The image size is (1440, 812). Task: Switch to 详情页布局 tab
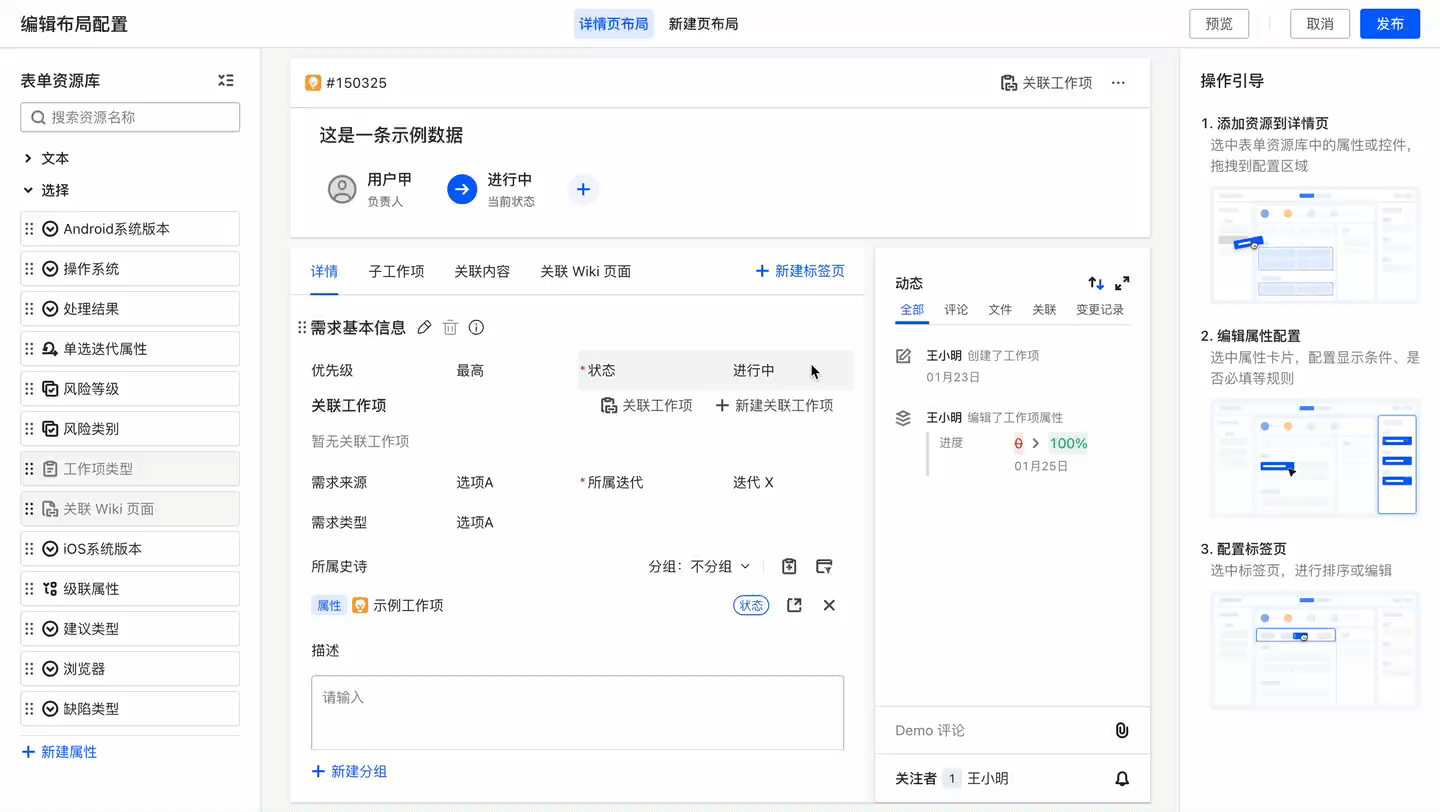614,24
